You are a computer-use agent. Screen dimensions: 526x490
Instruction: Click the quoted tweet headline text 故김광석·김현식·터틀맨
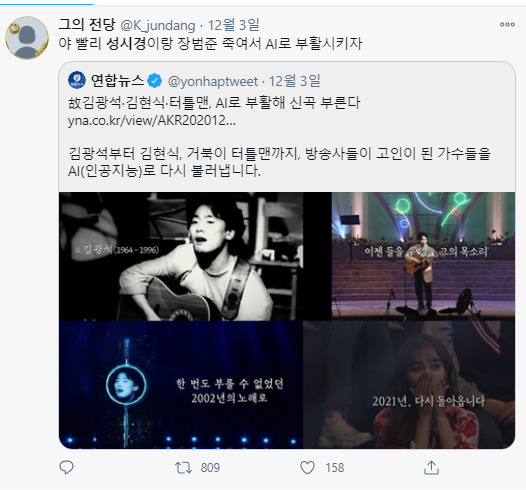139,103
